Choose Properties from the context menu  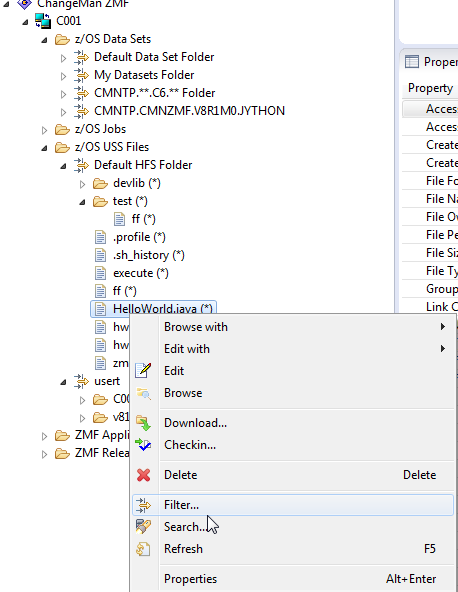pos(293,579)
